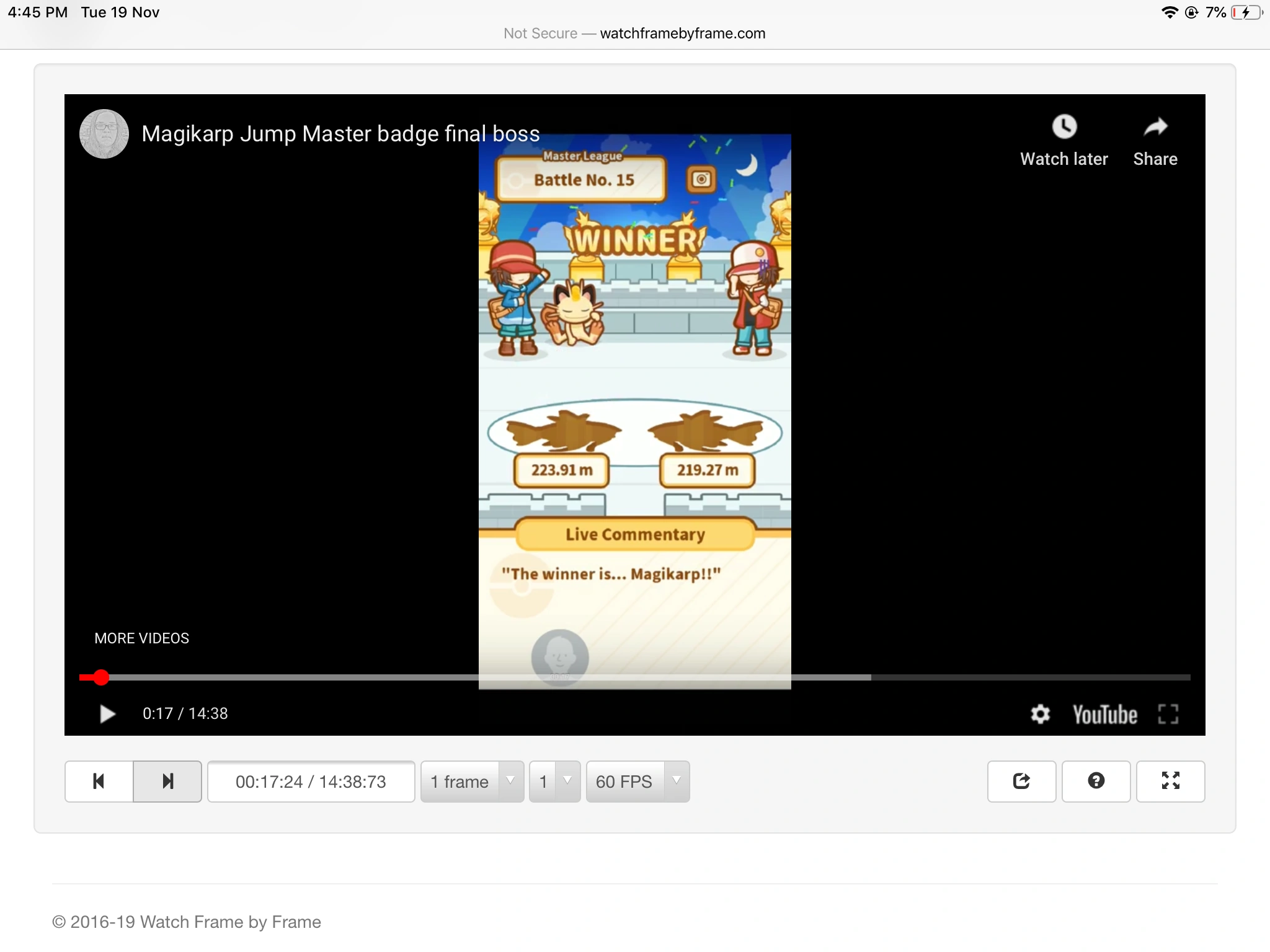Open the YouTube logo link
The width and height of the screenshot is (1270, 952).
1105,714
